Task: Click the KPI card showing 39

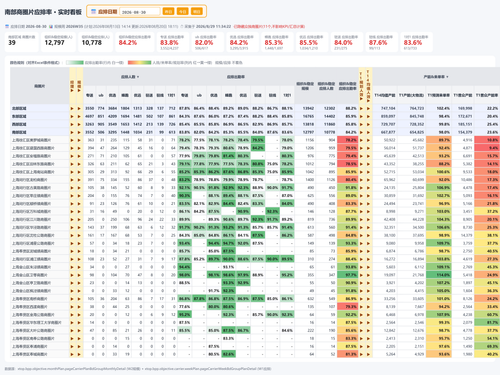Action: pyautogui.click(x=22, y=42)
